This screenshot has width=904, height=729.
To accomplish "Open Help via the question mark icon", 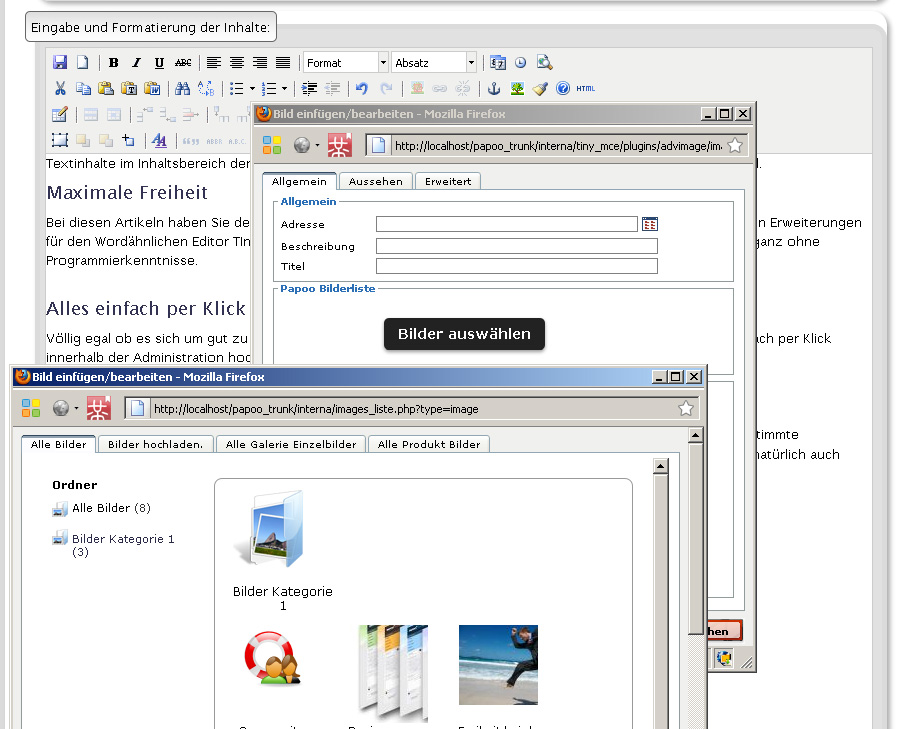I will click(x=563, y=89).
